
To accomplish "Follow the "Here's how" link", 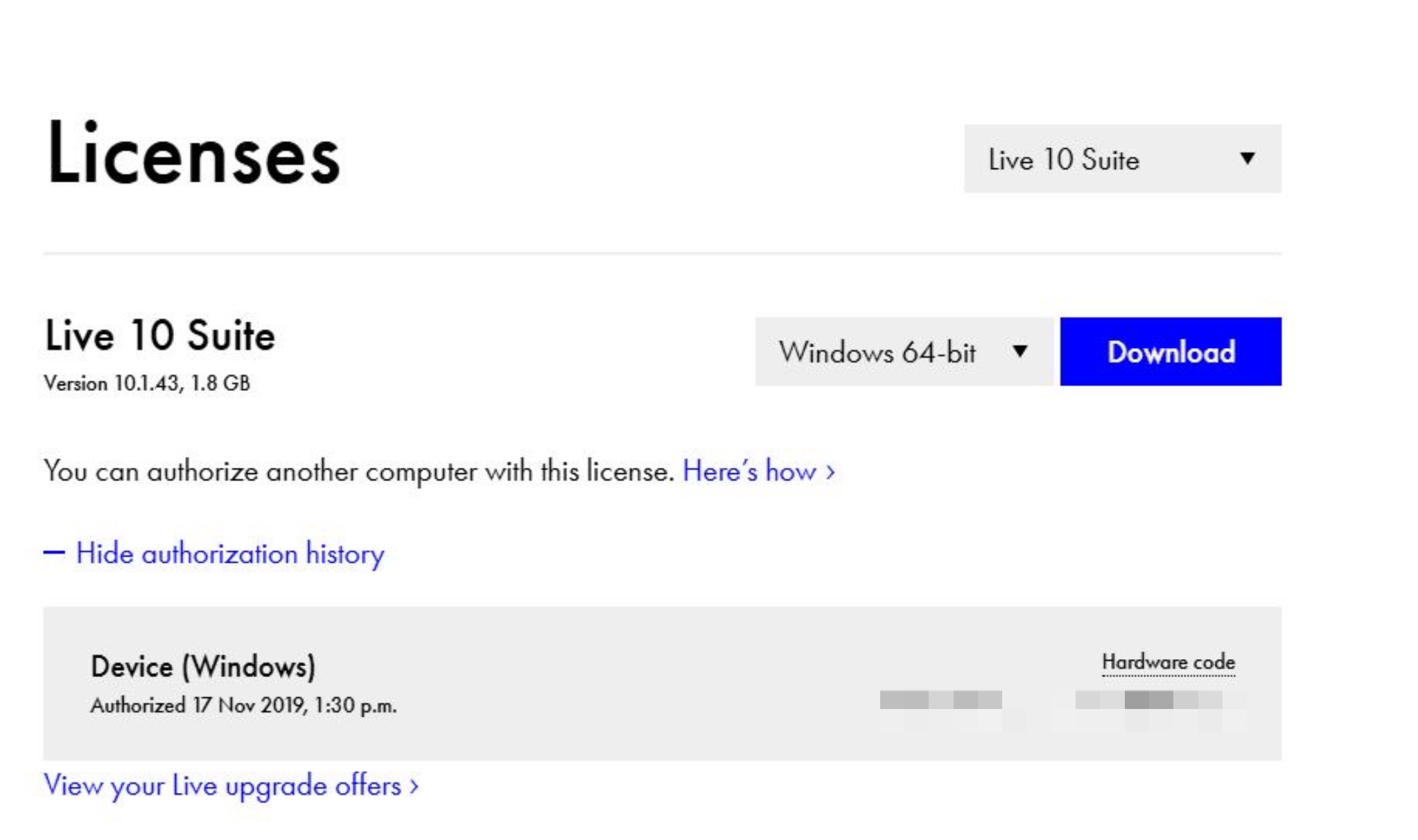I will pyautogui.click(x=758, y=471).
